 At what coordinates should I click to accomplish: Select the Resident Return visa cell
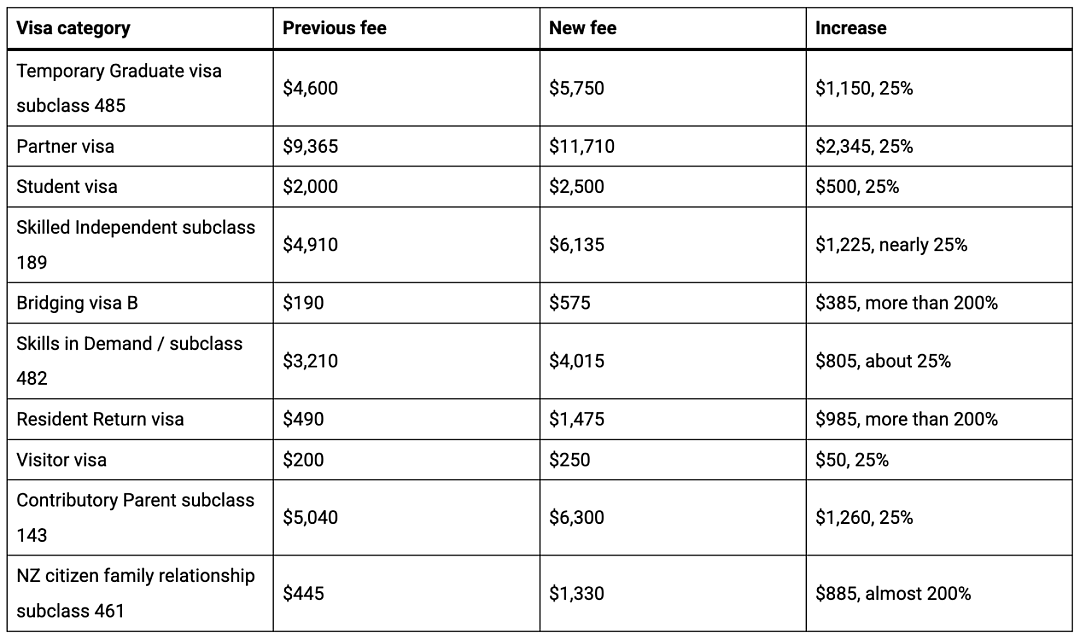tap(141, 419)
